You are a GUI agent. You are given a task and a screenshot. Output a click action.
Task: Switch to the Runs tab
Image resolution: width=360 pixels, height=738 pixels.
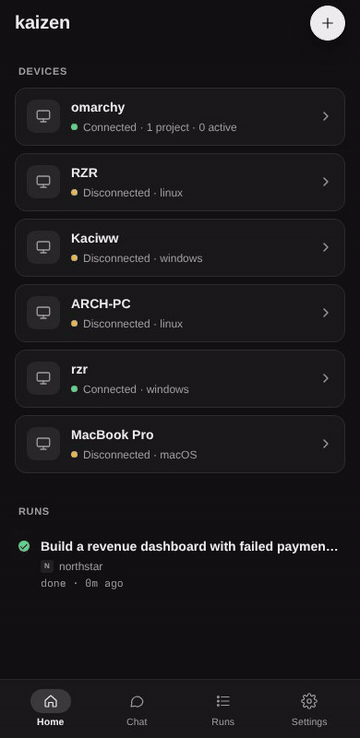[x=223, y=709]
